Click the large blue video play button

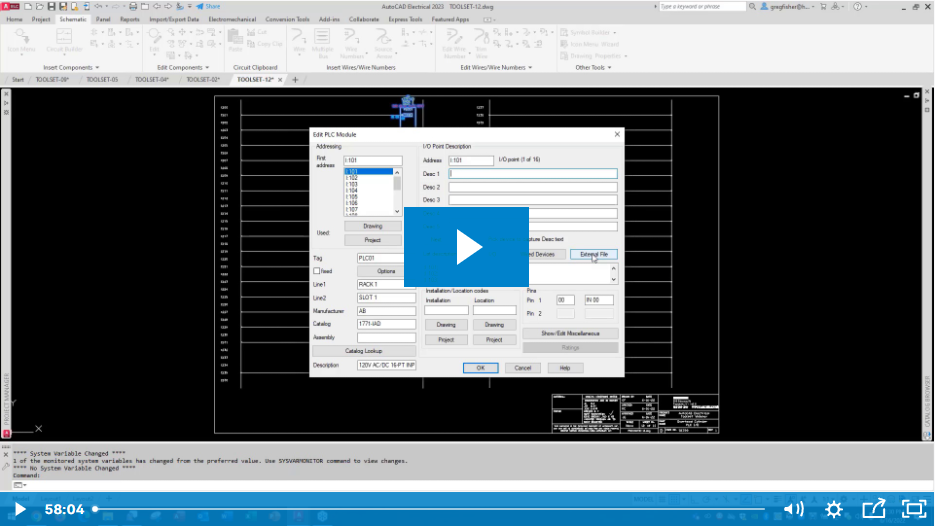tap(466, 247)
